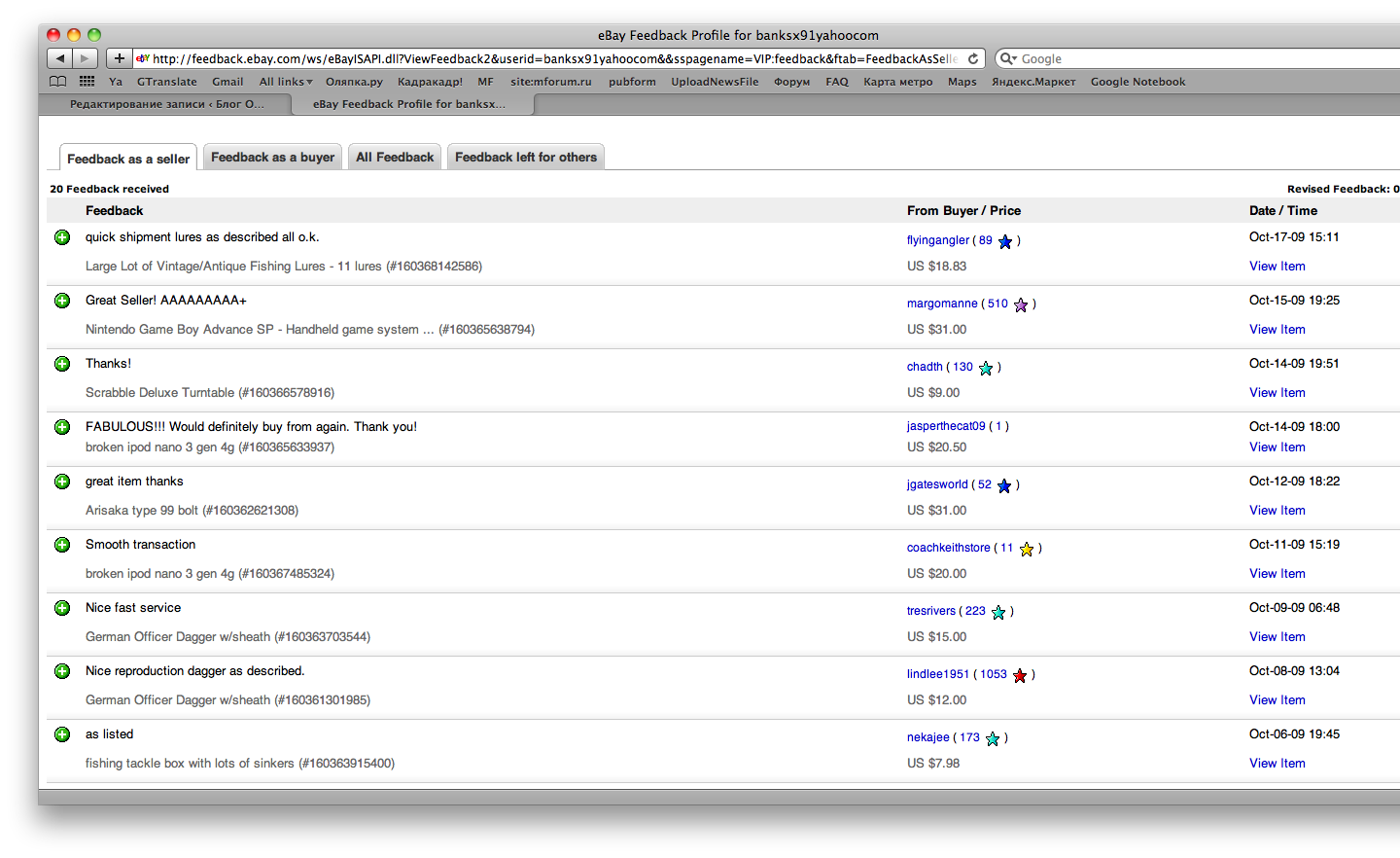The image size is (1400, 858).
Task: Click the positive feedback icon beside 'Thanks!'
Action: [x=62, y=364]
